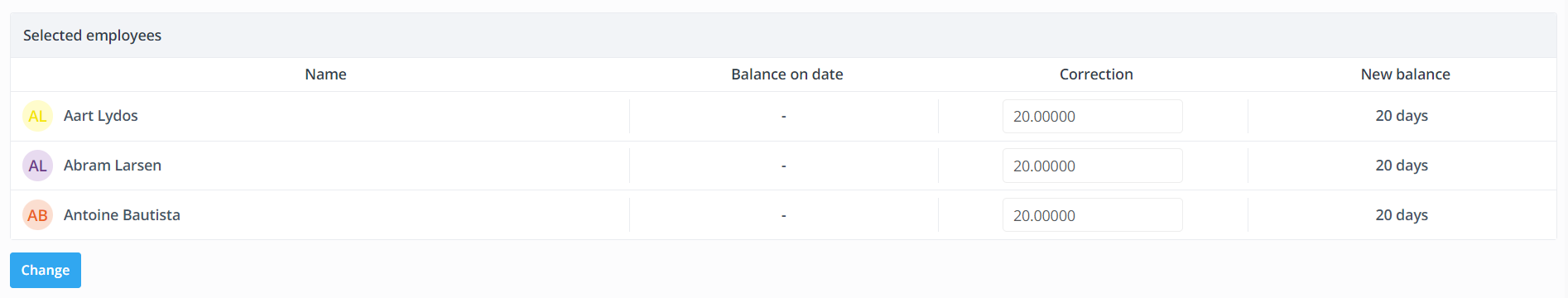
Task: Select the Abram Larsen employee name
Action: (x=113, y=166)
